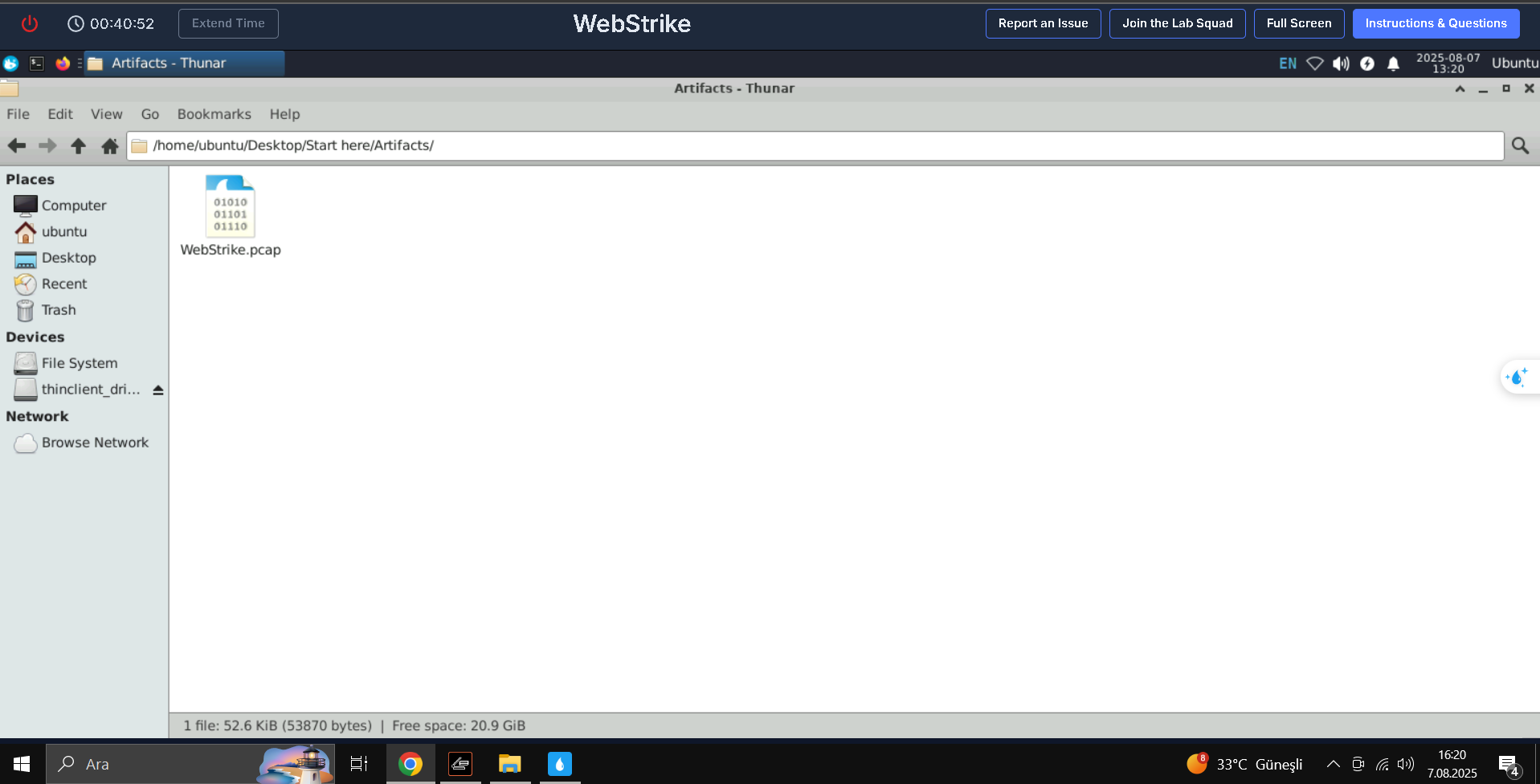Open the network status indicator
Image resolution: width=1540 pixels, height=784 pixels.
(x=1314, y=63)
